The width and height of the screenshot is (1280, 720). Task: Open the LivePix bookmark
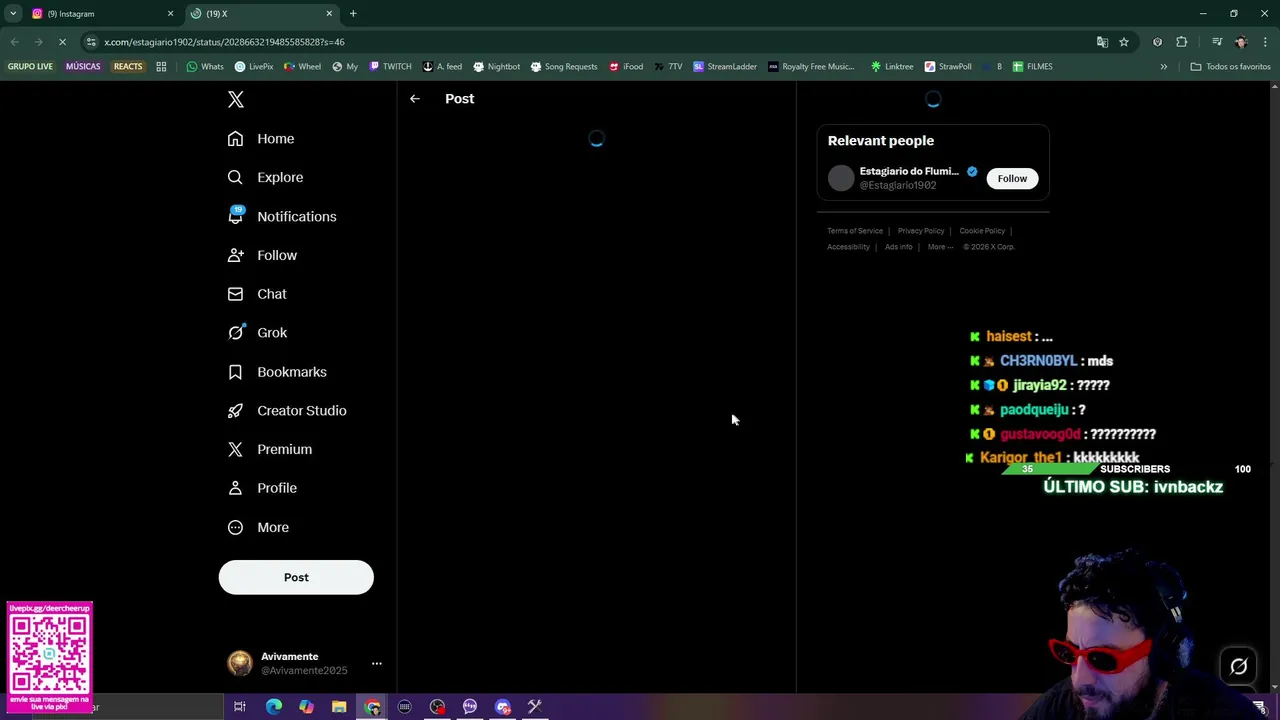[x=254, y=67]
